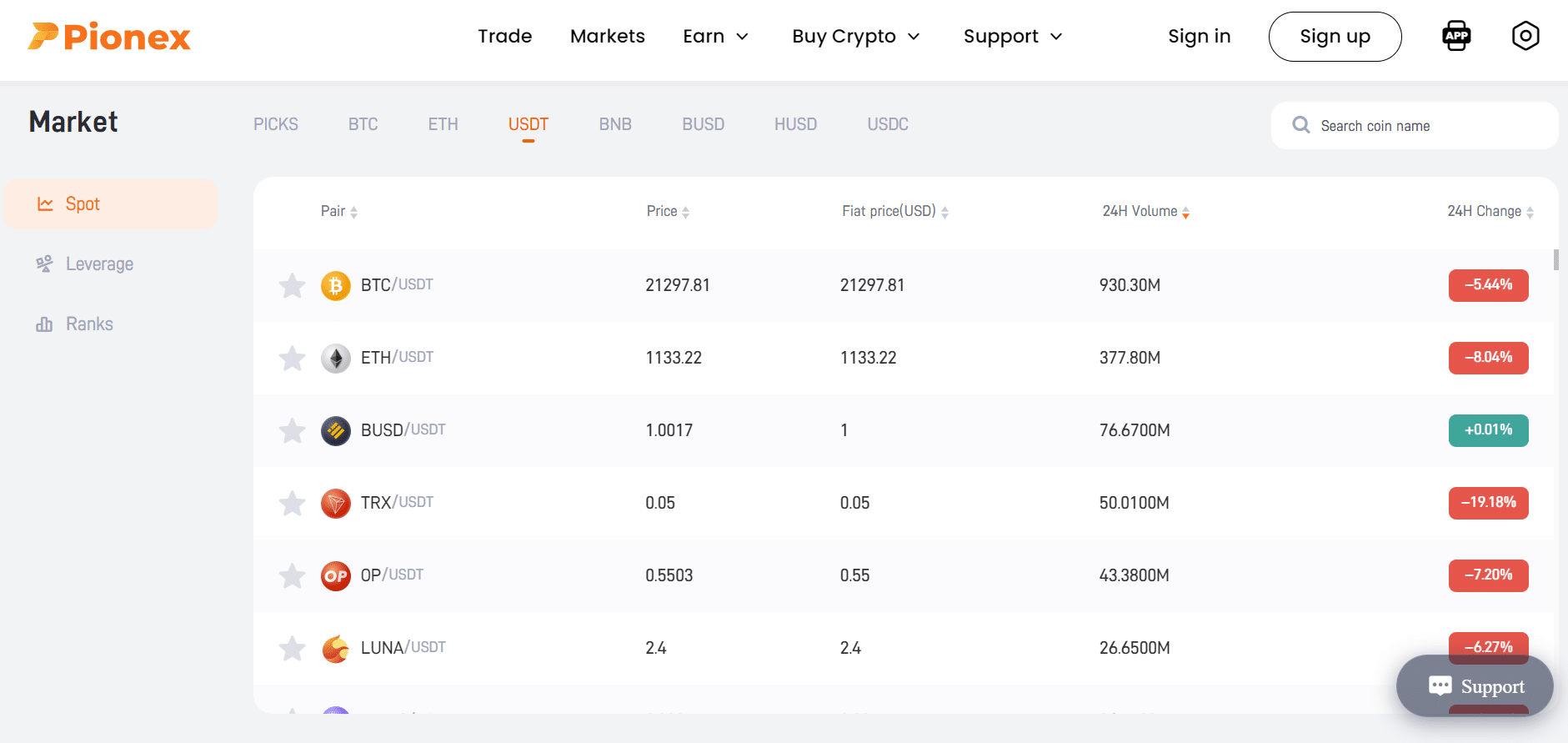The width and height of the screenshot is (1568, 743).
Task: Switch to the PICKS tab
Action: [x=276, y=124]
